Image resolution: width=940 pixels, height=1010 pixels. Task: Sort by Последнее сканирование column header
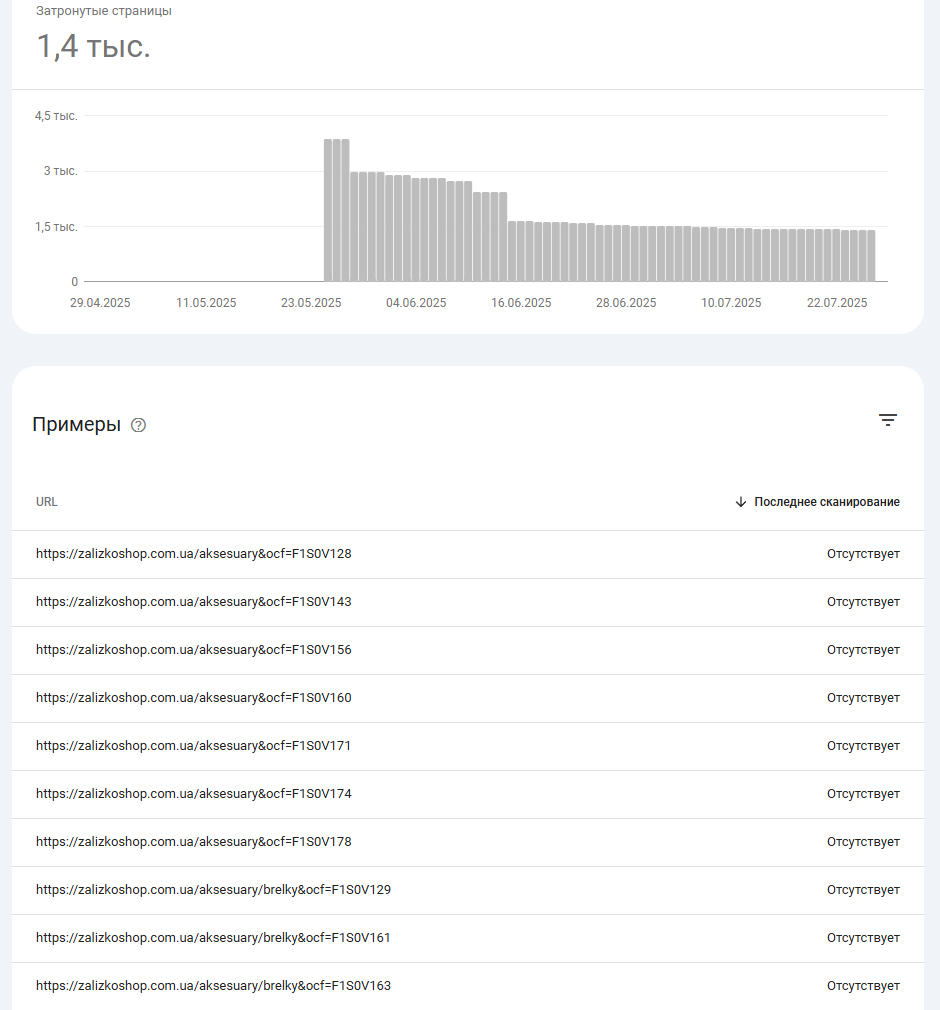pos(827,502)
